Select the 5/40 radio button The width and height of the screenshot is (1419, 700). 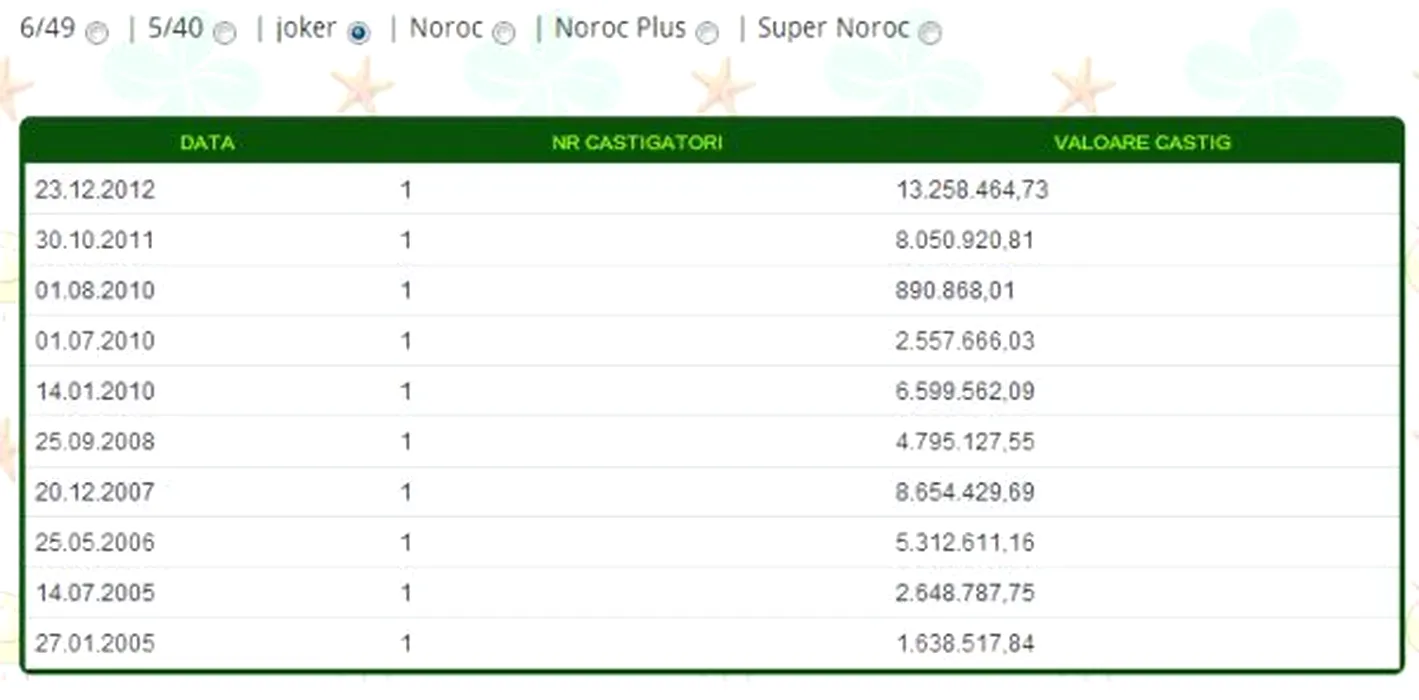tap(226, 33)
